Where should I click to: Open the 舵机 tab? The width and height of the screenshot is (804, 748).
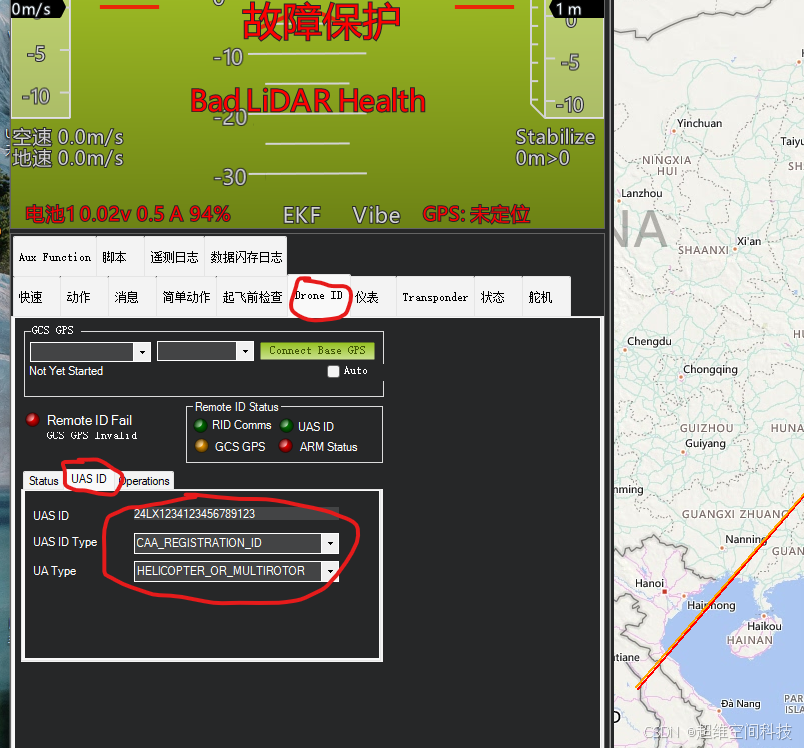tap(546, 297)
